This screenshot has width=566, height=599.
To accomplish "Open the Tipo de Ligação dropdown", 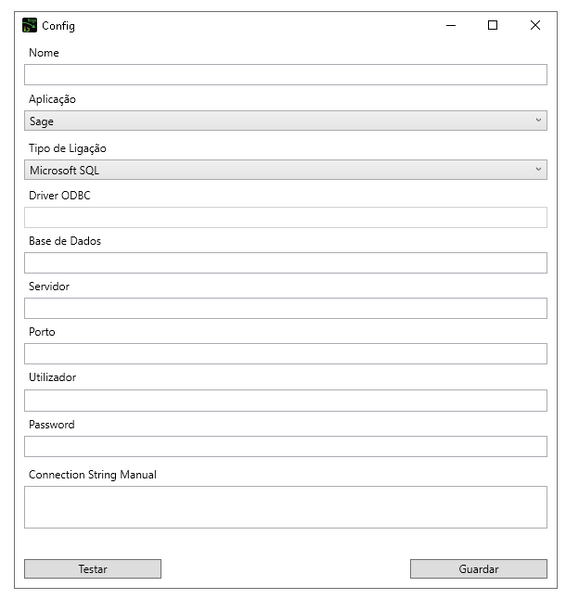I will point(285,170).
